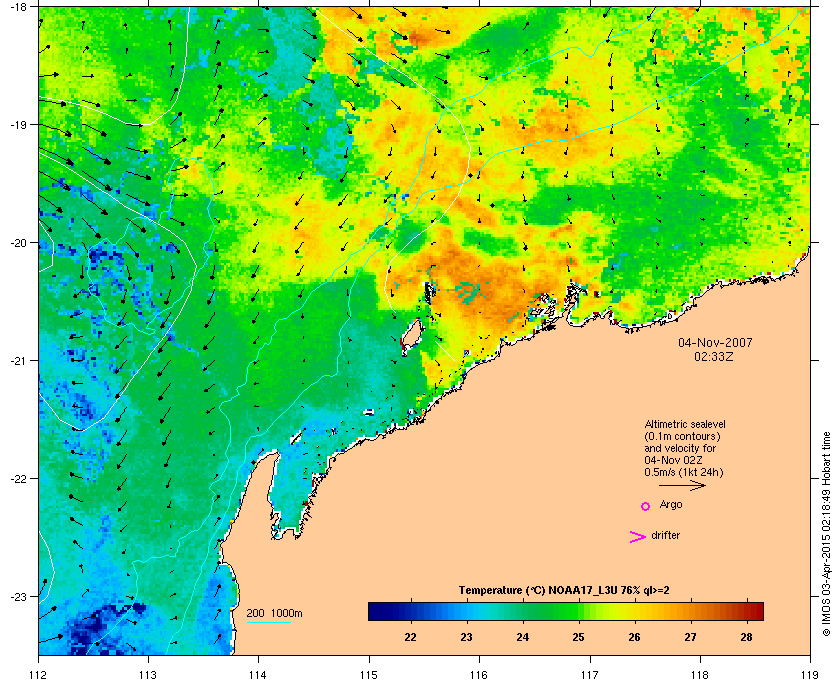The height and width of the screenshot is (680, 840).
Task: Click the '0.5m/s (1kt 24h)' label
Action: pos(684,473)
